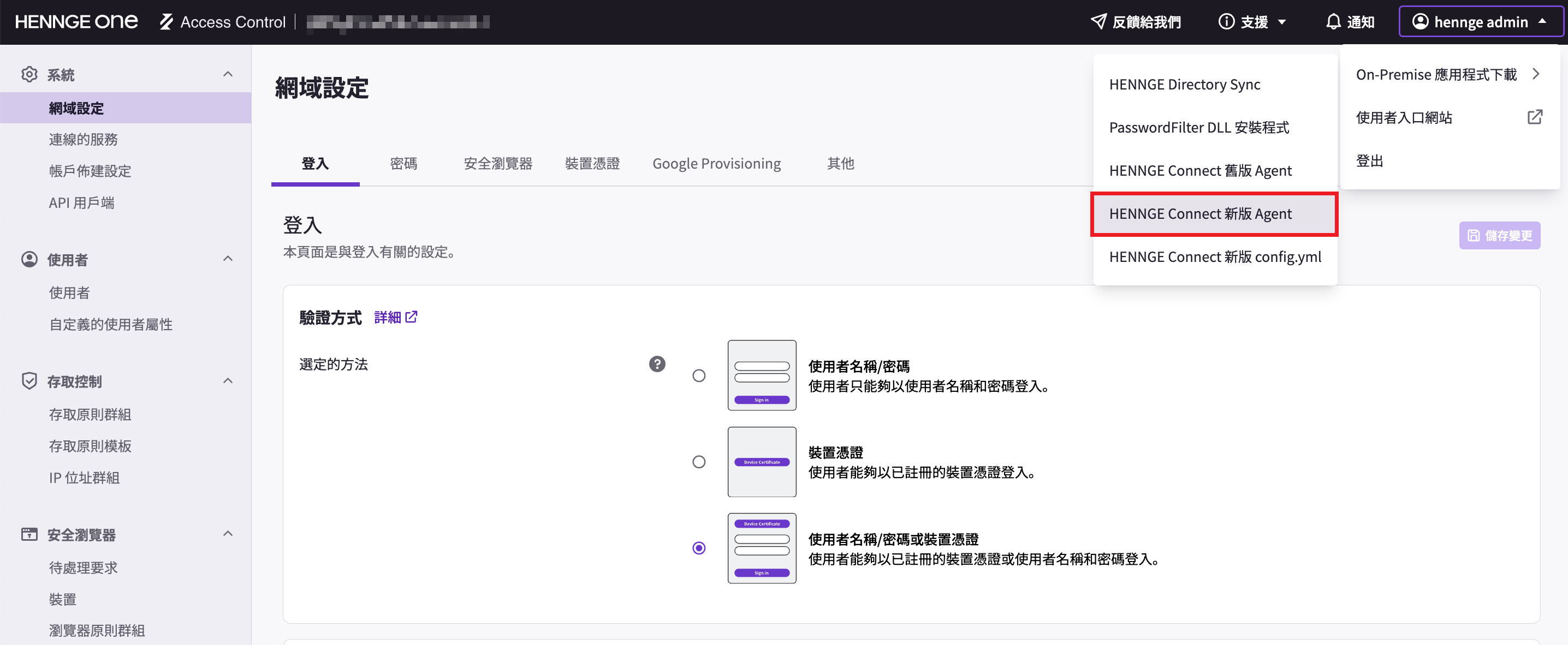
Task: Click the external link icon next to 詳細
Action: point(411,316)
